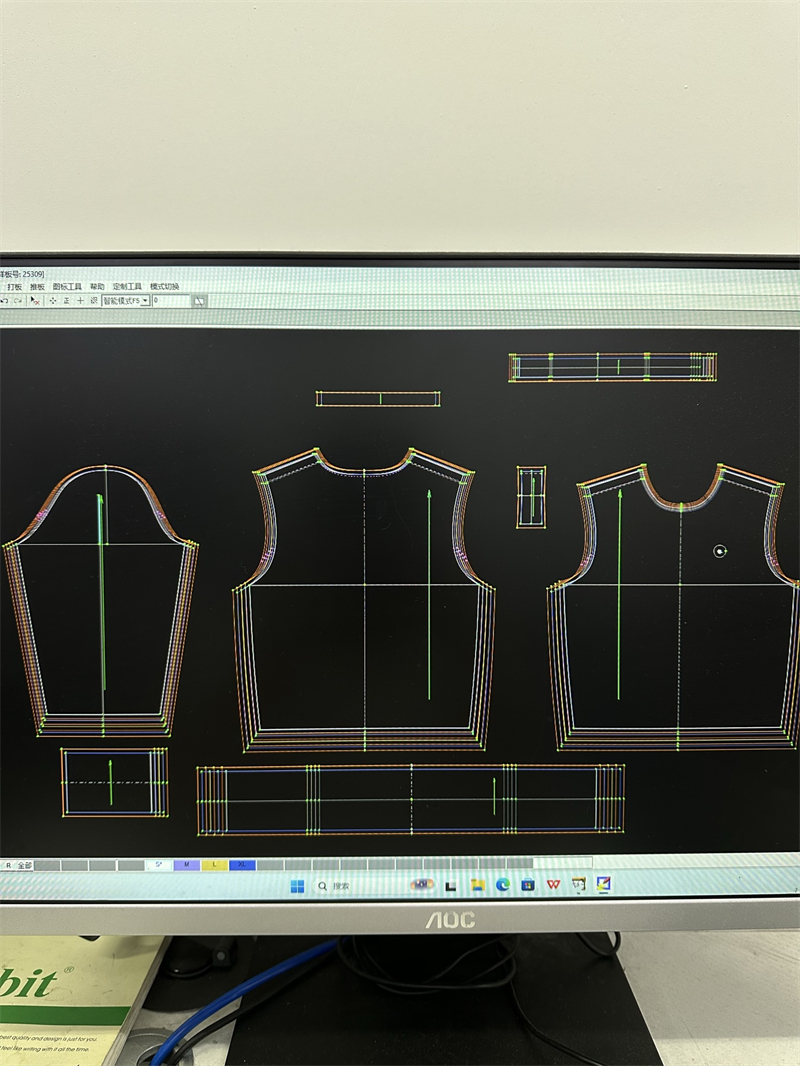The width and height of the screenshot is (800, 1066).
Task: Open Microsoft Edge from the taskbar
Action: tap(502, 885)
